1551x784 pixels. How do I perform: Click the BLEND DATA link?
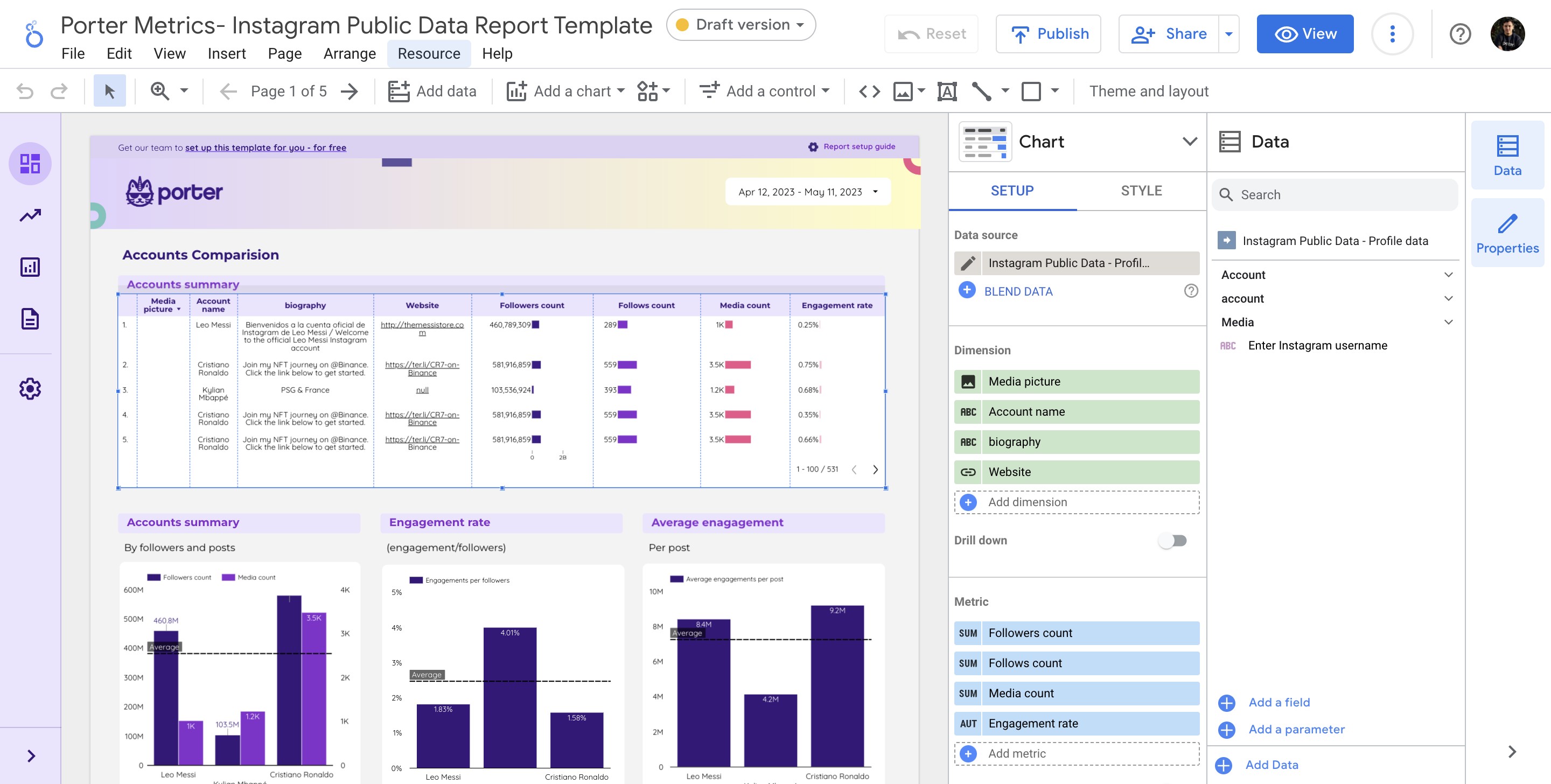coord(1018,291)
